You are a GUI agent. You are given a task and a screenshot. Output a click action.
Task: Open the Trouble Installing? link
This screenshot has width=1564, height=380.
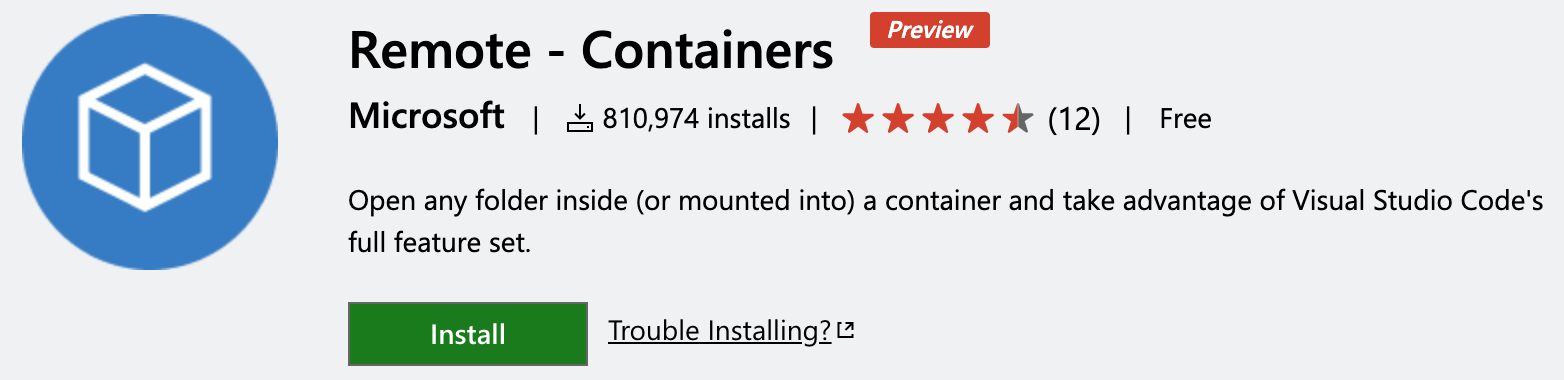(720, 330)
